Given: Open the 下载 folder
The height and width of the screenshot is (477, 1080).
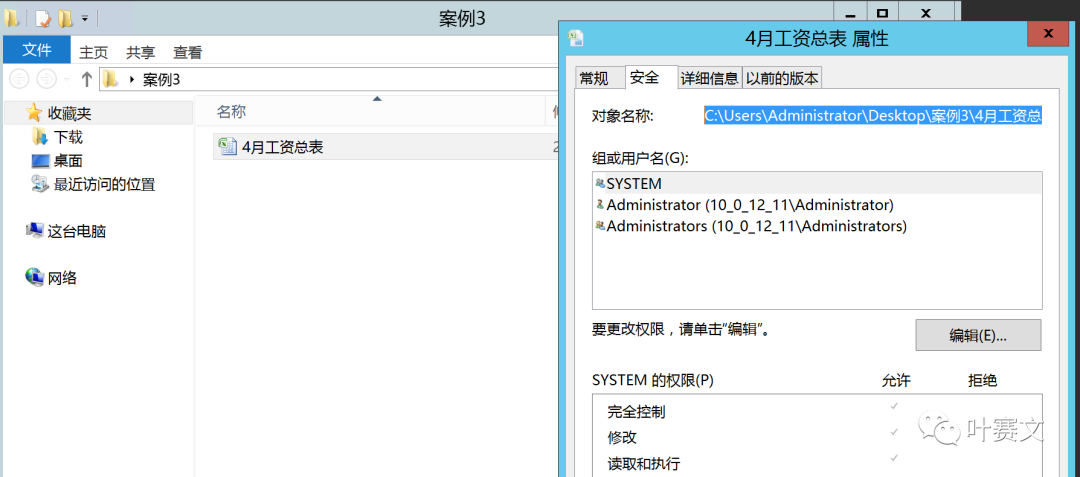Looking at the screenshot, I should pos(68,137).
